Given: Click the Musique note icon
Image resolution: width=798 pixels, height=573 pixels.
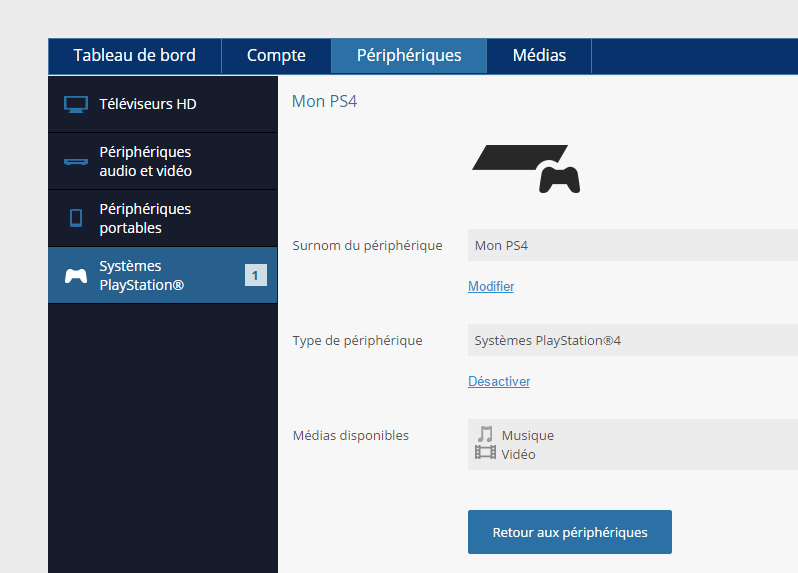Looking at the screenshot, I should [485, 434].
